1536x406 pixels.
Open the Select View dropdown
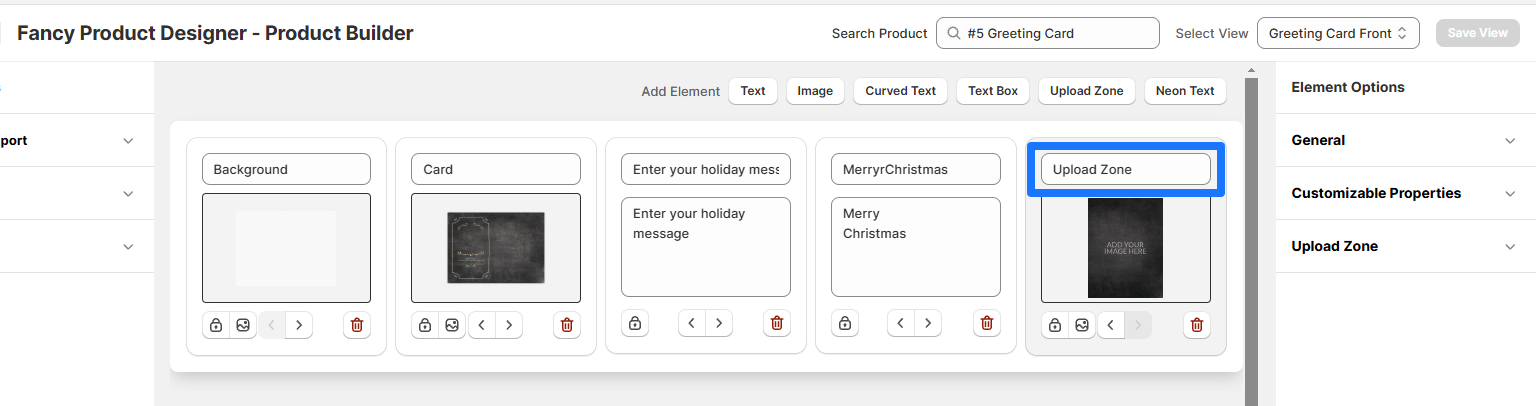point(1338,33)
